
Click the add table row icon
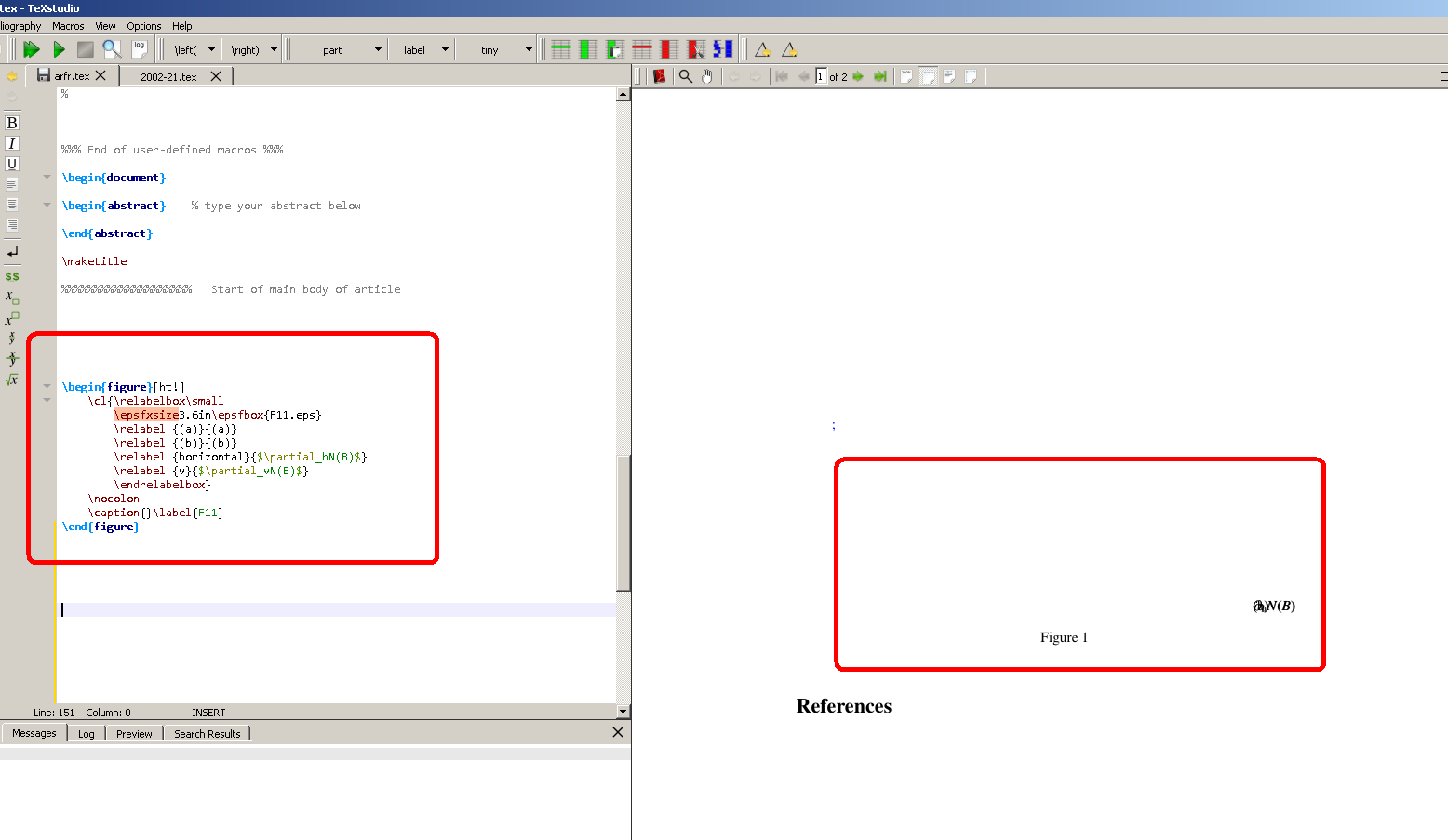pyautogui.click(x=561, y=49)
